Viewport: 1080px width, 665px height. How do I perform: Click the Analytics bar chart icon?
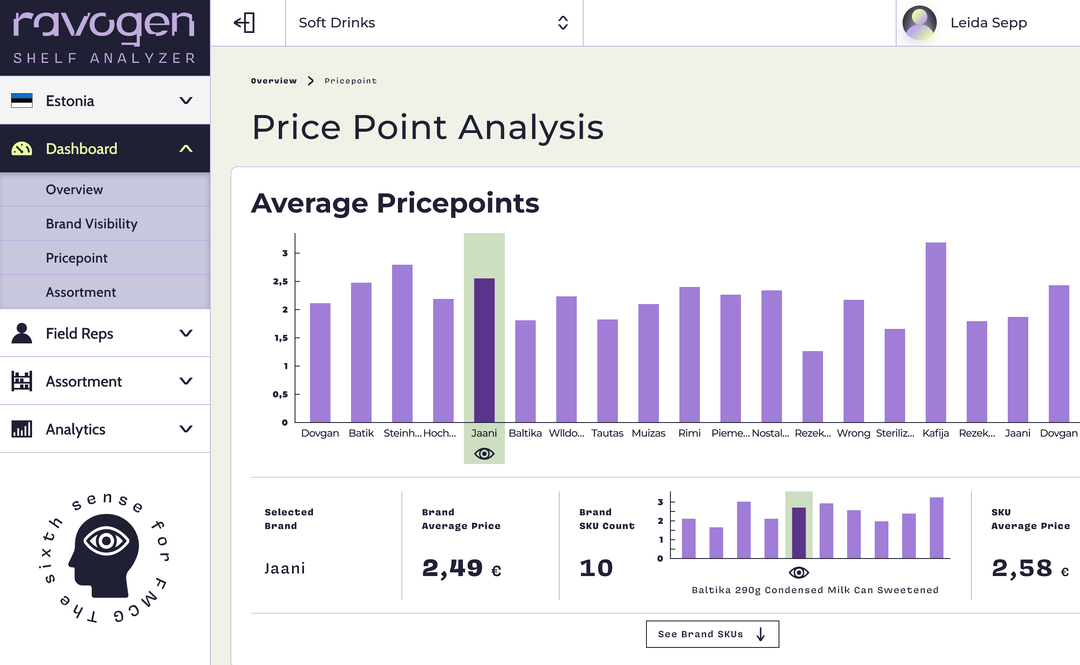coord(22,429)
